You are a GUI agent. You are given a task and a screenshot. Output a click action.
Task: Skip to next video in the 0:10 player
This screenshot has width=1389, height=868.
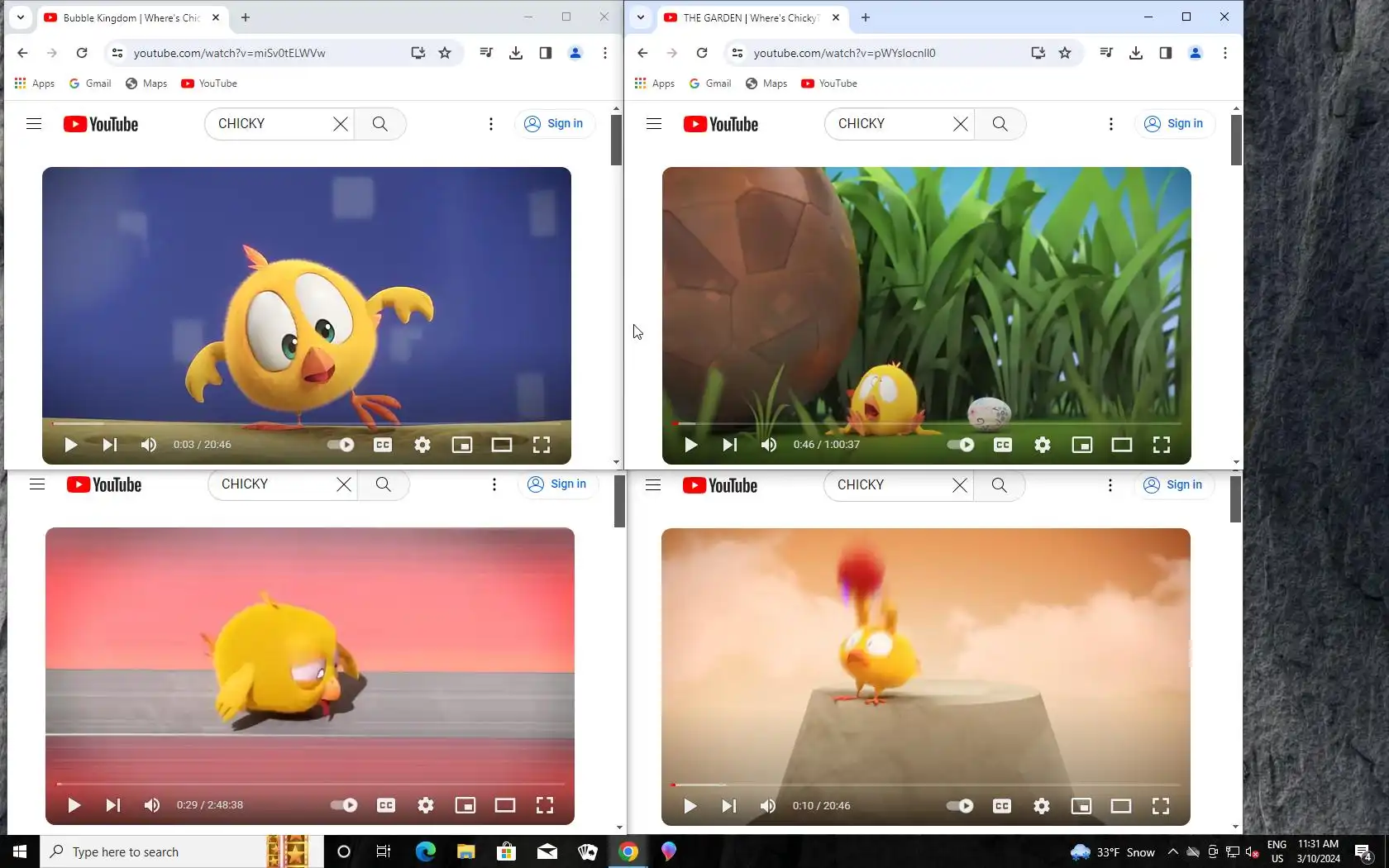[x=729, y=806]
